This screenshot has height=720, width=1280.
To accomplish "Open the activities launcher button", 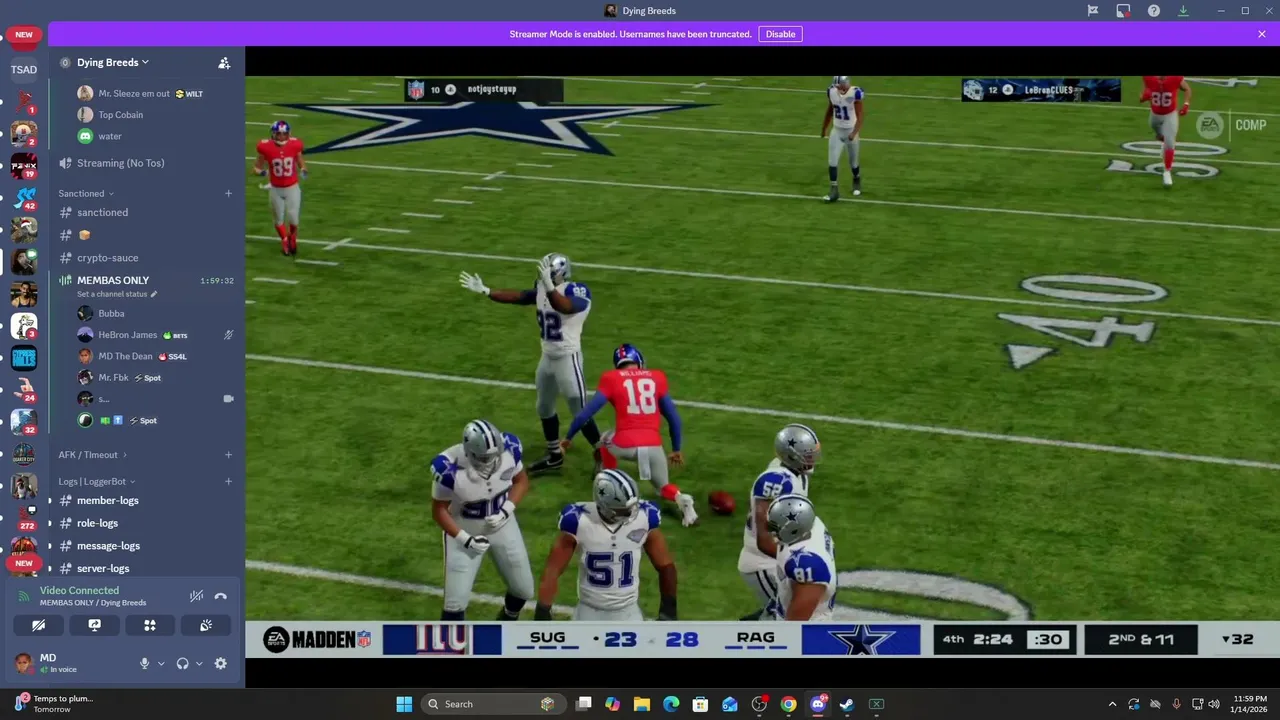I will 150,625.
